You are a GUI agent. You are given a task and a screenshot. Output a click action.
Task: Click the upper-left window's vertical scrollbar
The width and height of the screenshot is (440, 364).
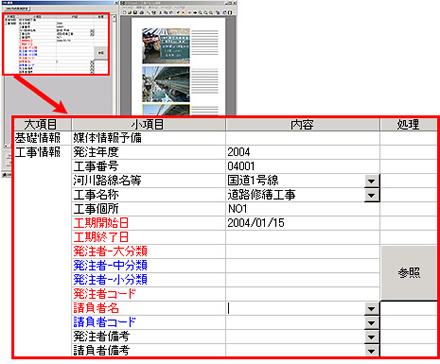point(114,45)
